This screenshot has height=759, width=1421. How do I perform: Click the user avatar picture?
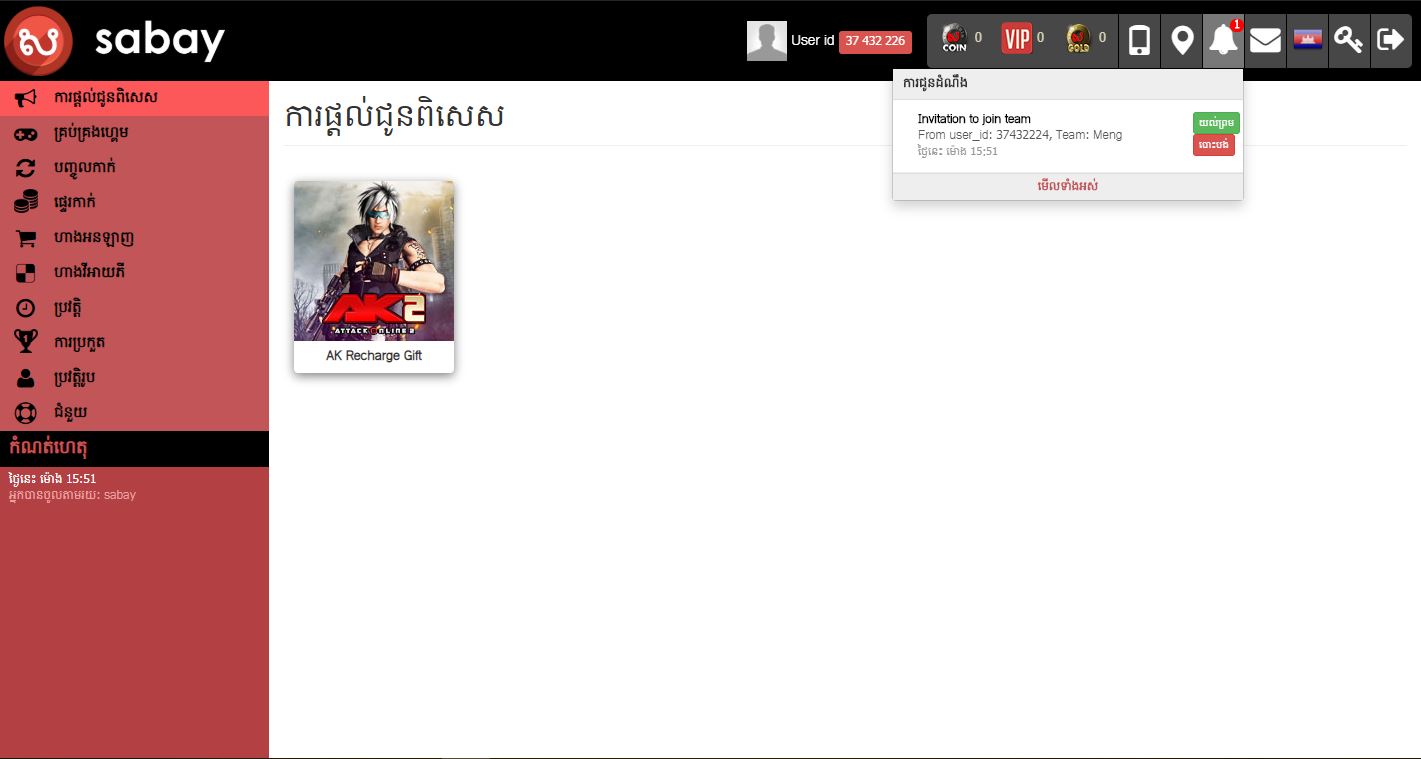766,41
